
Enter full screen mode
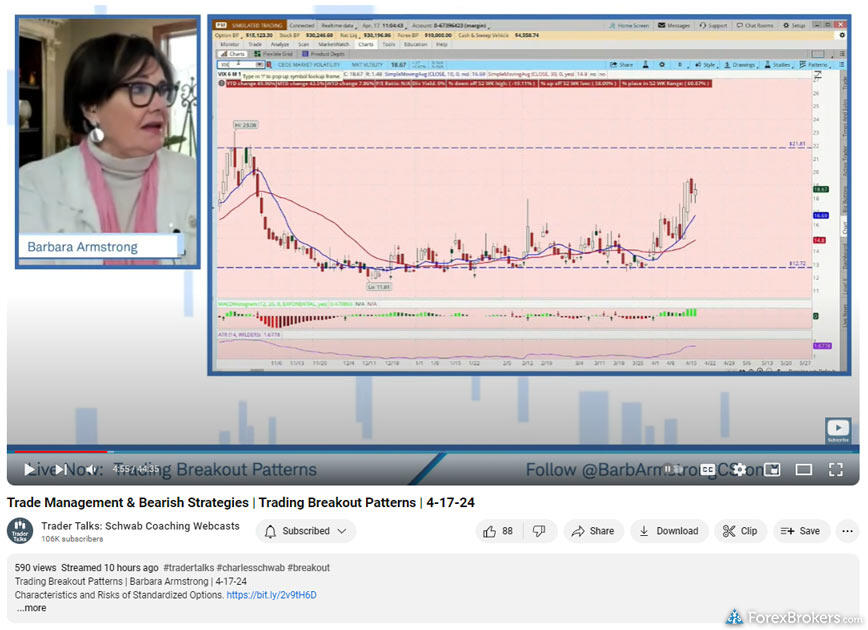(836, 469)
